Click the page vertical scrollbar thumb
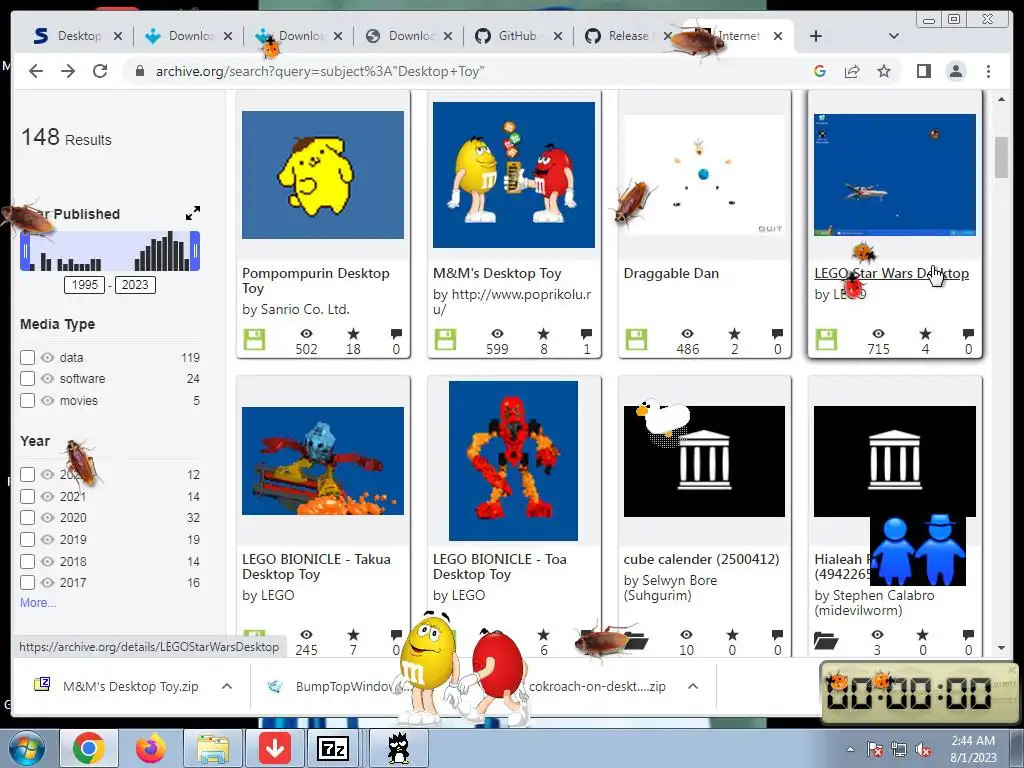1024x768 pixels. 1001,157
